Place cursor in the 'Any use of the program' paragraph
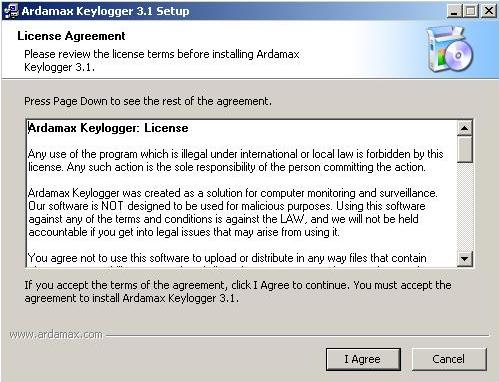This screenshot has height=382, width=499. (x=236, y=160)
